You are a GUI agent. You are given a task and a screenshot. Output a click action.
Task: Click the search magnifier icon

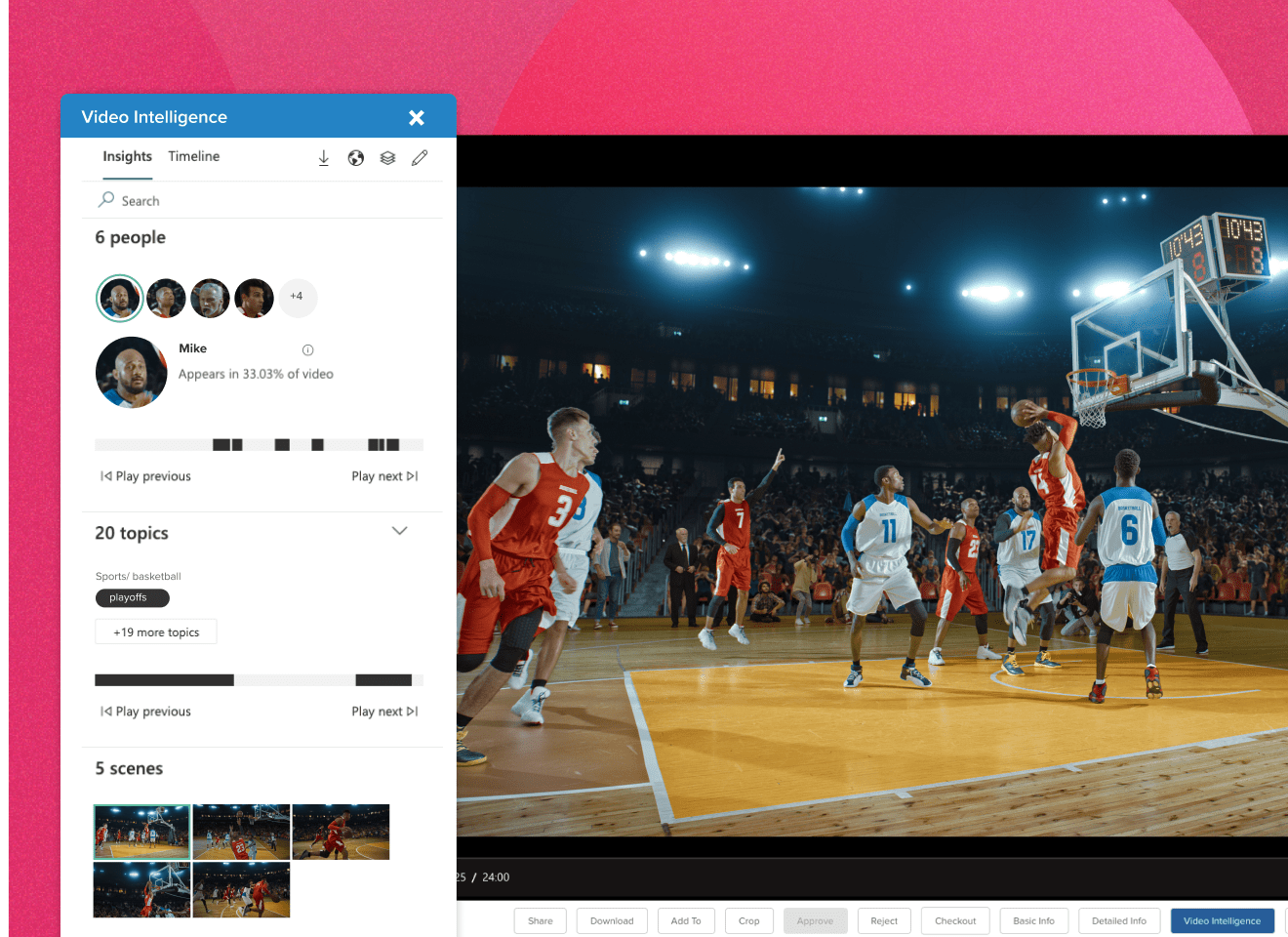click(x=106, y=199)
